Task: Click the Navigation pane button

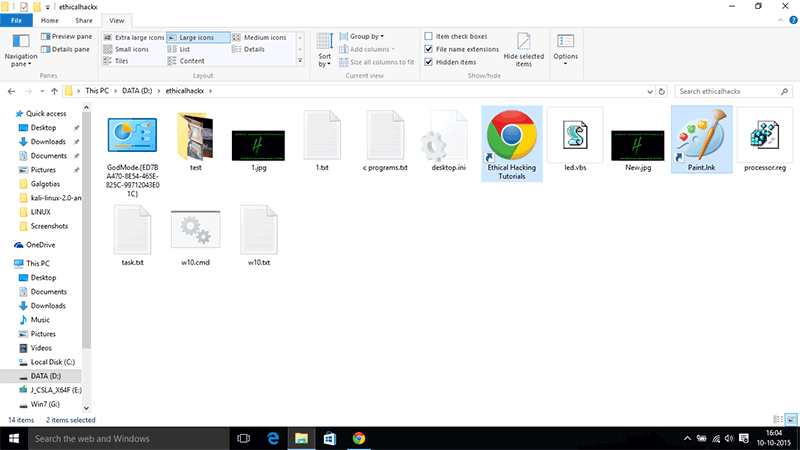Action: pyautogui.click(x=20, y=48)
